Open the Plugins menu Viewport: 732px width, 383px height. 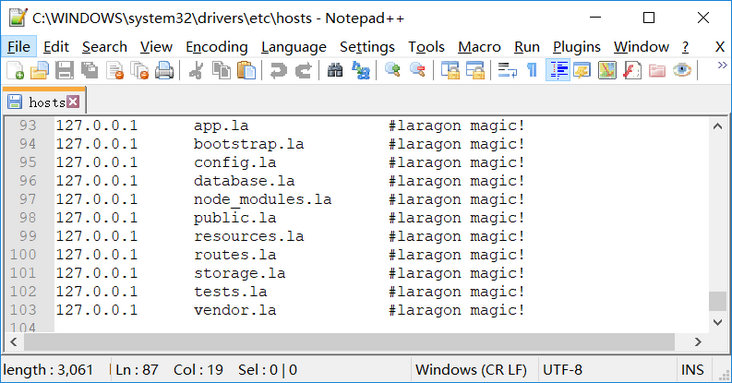[x=577, y=47]
